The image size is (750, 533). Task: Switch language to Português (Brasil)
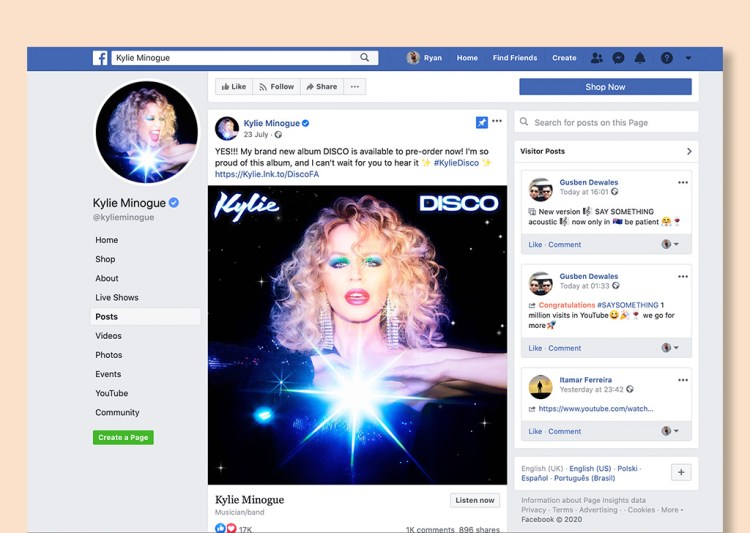(585, 478)
